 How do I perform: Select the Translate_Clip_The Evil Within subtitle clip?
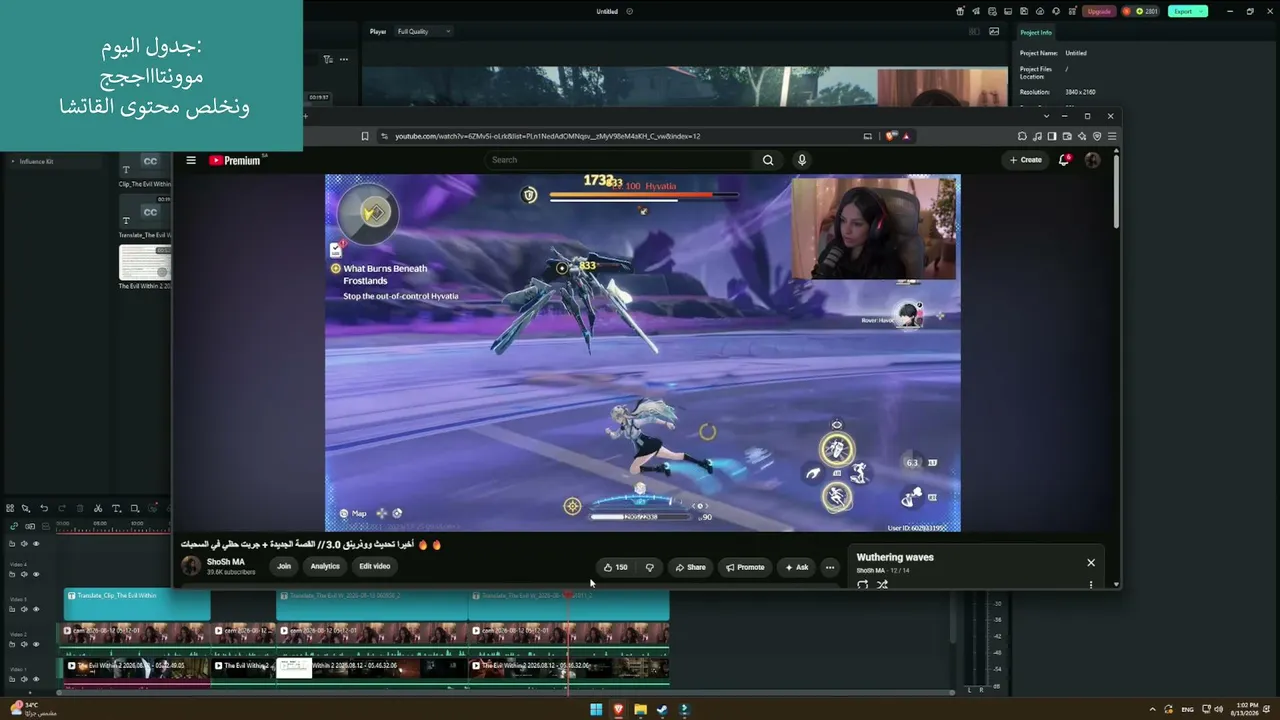pos(137,605)
